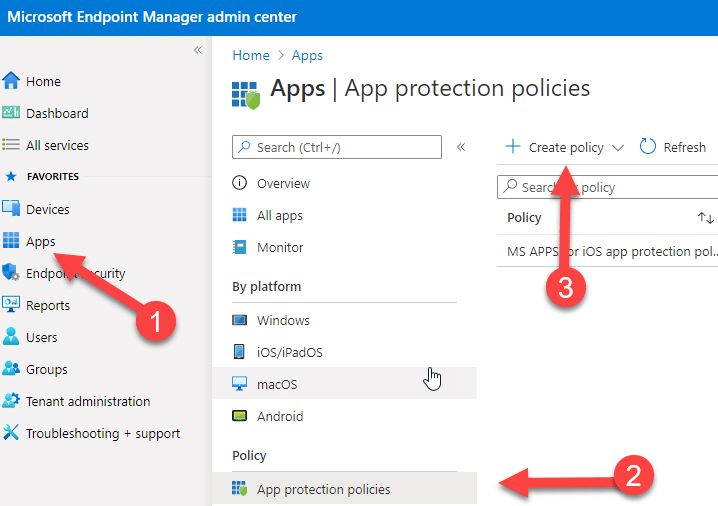This screenshot has width=718, height=506.
Task: Choose the macOS platform entry
Action: (x=344, y=384)
